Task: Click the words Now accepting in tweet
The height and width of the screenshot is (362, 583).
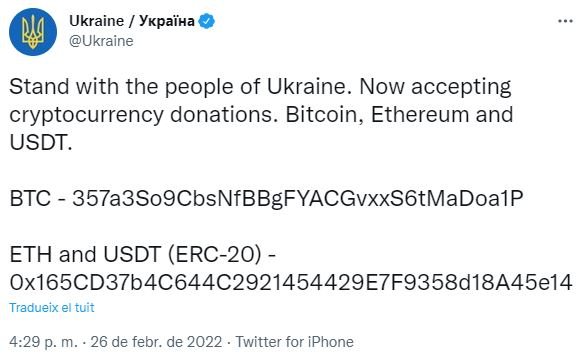Action: [x=435, y=87]
